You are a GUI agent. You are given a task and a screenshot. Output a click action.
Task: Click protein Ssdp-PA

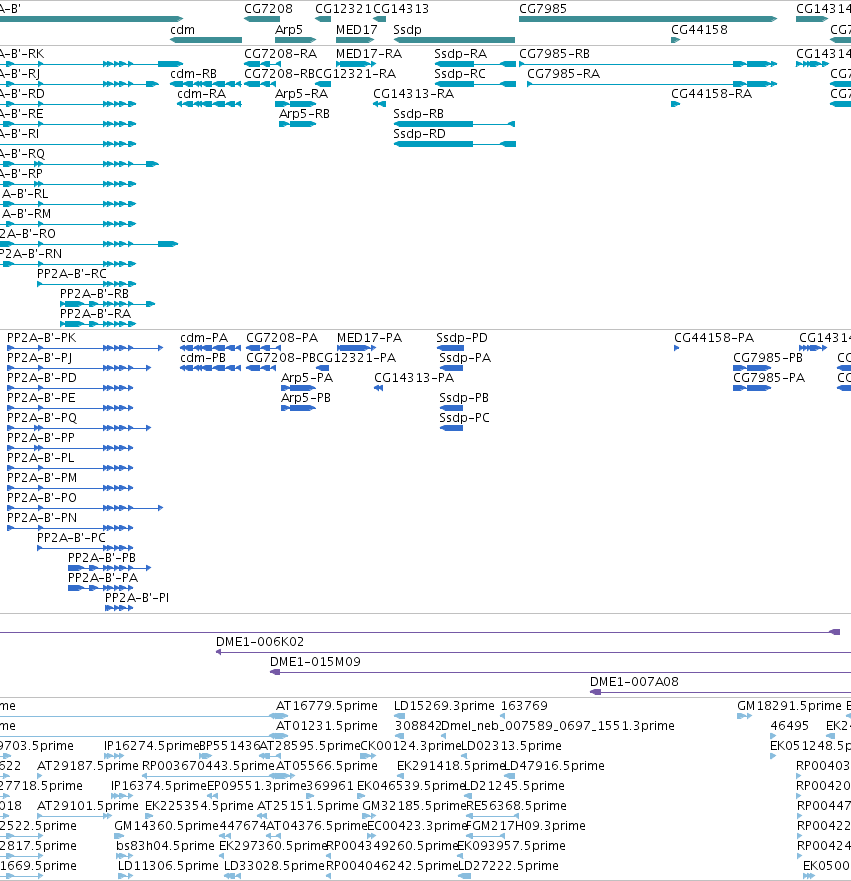pos(451,368)
